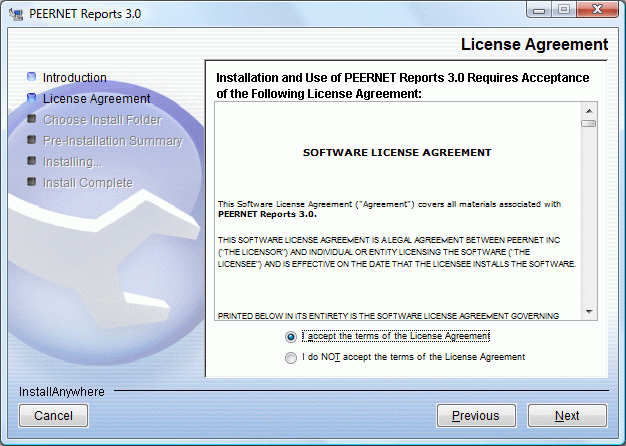Select "I accept the terms" radio button
Image resolution: width=626 pixels, height=446 pixels.
pyautogui.click(x=291, y=337)
